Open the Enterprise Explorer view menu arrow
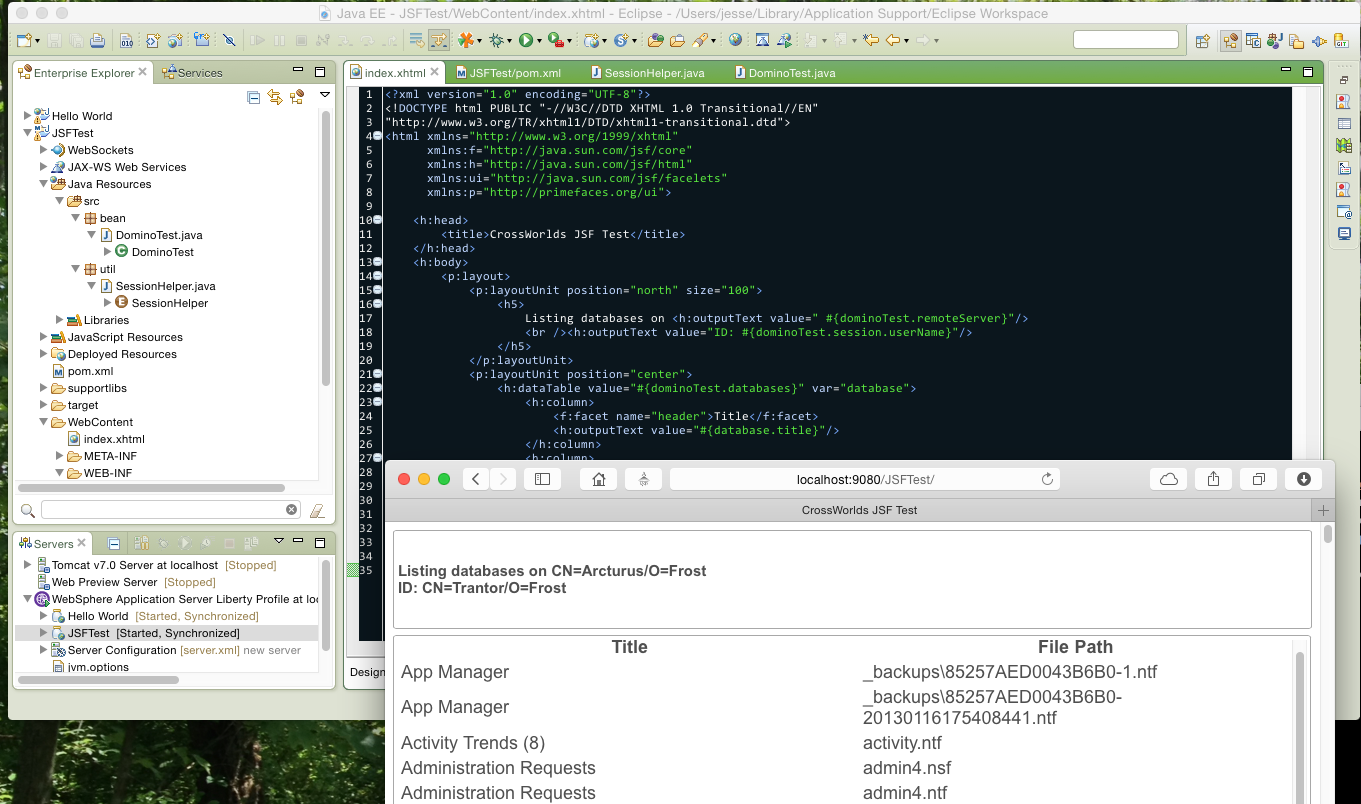This screenshot has height=804, width=1361. click(324, 95)
